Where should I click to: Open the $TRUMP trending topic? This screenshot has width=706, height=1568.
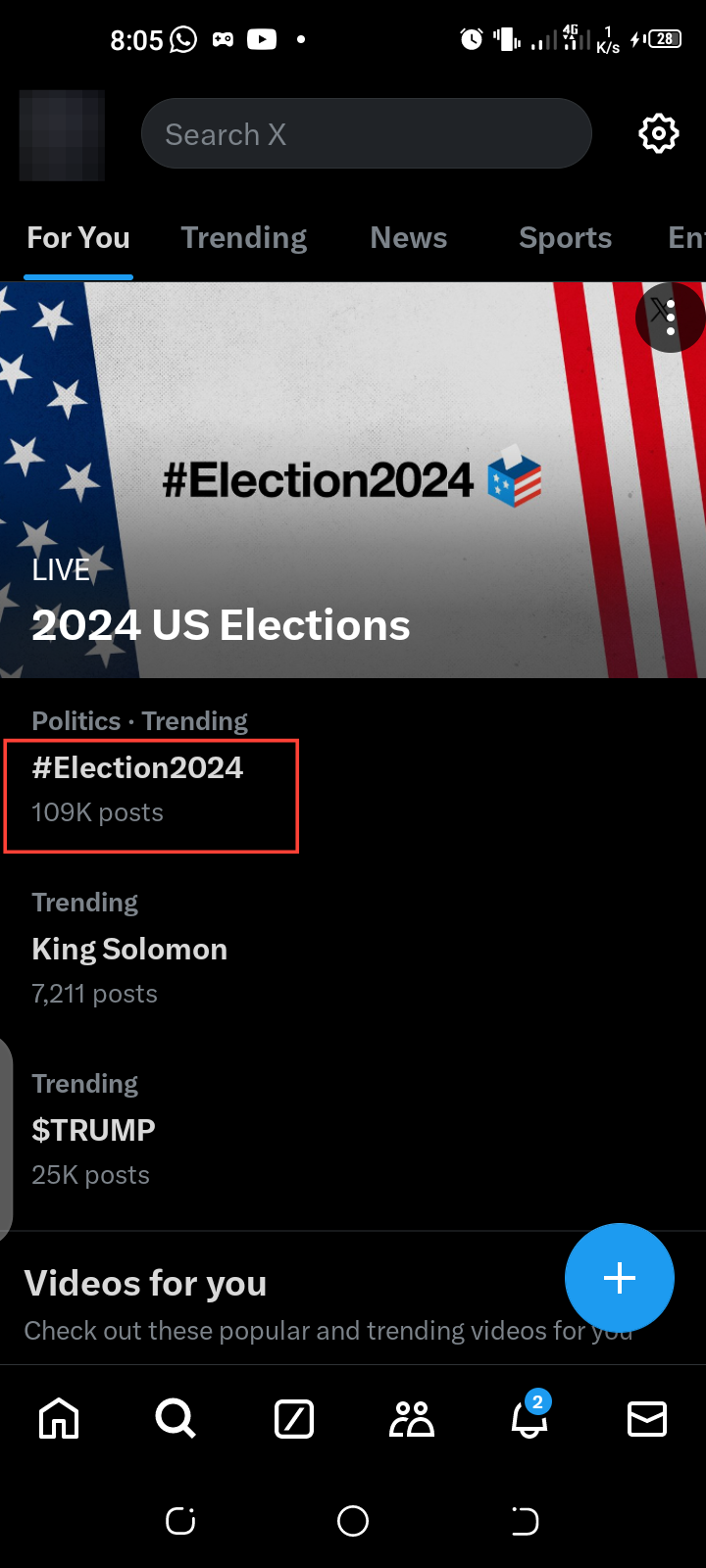(x=94, y=1130)
